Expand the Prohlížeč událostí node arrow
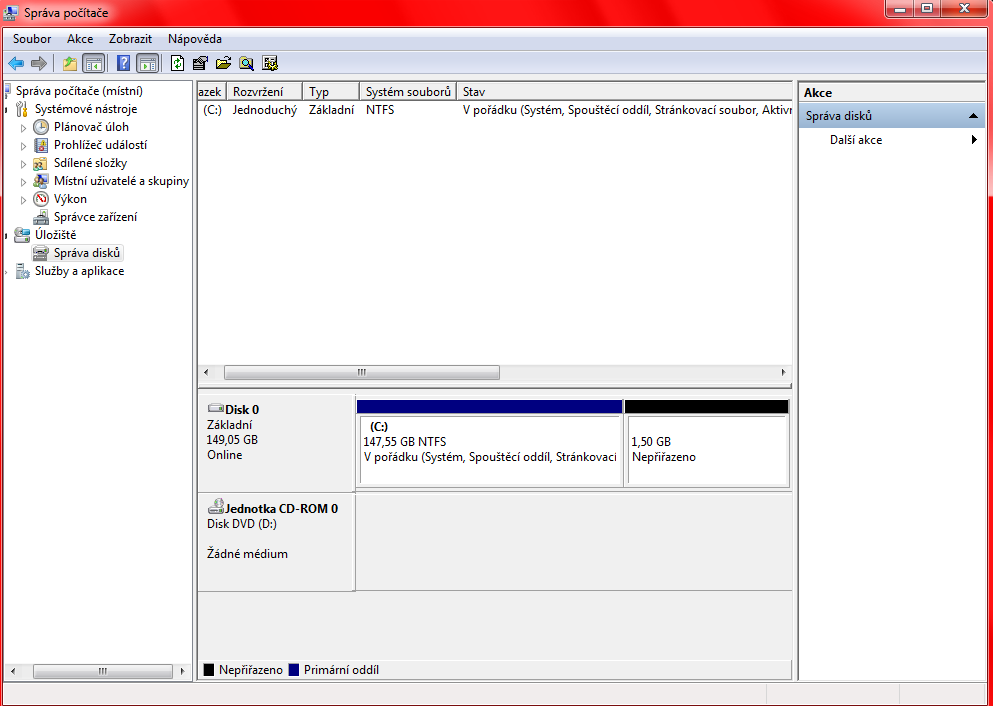This screenshot has height=706, width=993. 24,146
